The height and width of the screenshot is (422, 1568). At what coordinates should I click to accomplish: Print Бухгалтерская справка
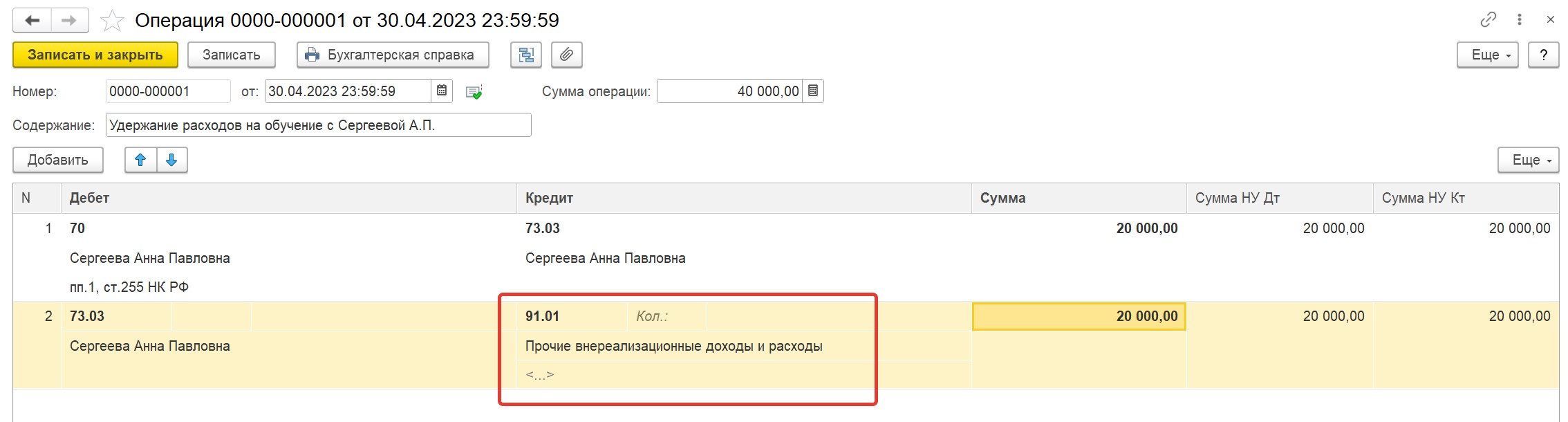click(x=393, y=55)
